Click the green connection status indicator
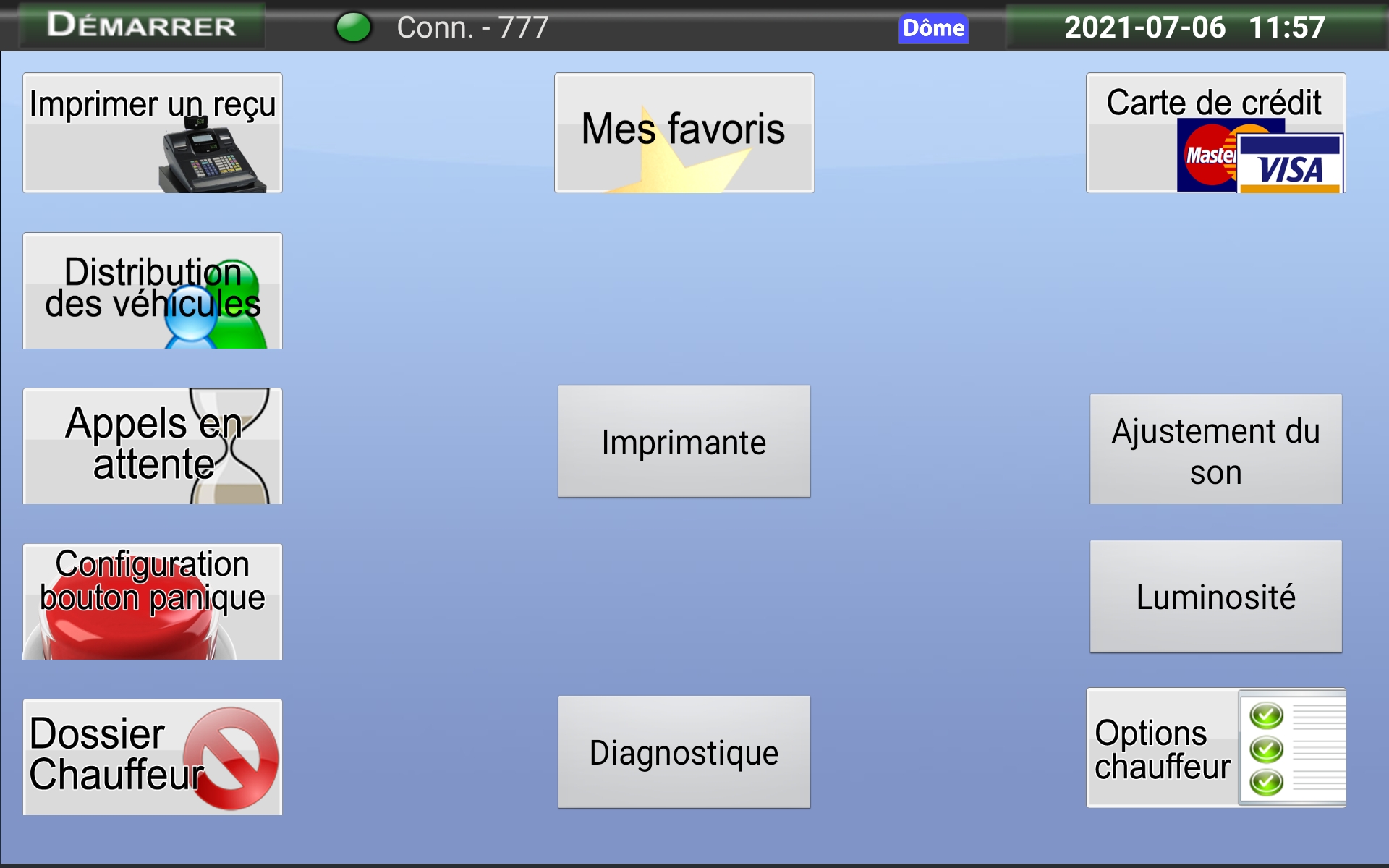The height and width of the screenshot is (868, 1389). point(354,27)
